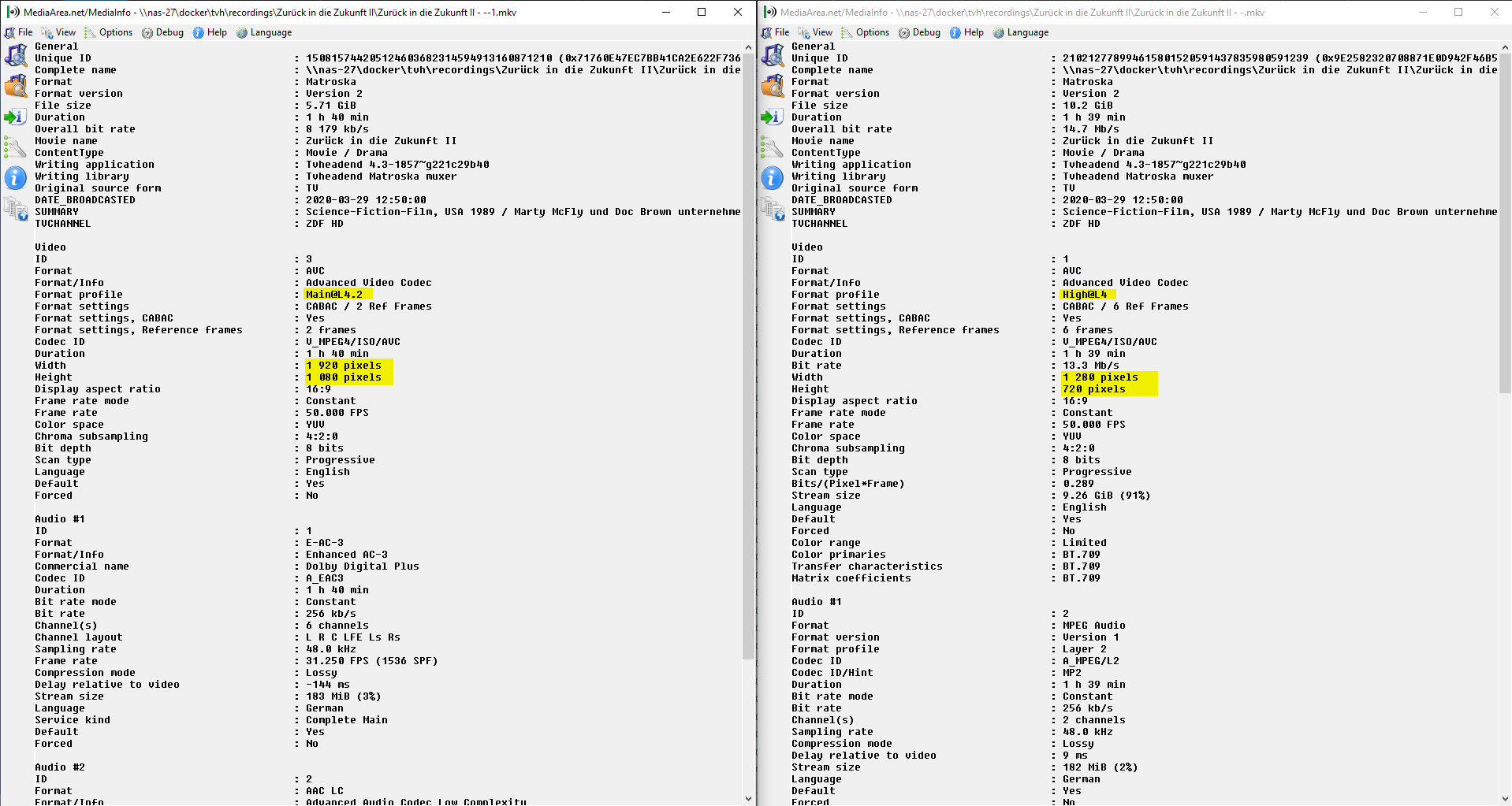This screenshot has width=1512, height=806.
Task: Click right window scrollbar down arrow
Action: (1505, 799)
